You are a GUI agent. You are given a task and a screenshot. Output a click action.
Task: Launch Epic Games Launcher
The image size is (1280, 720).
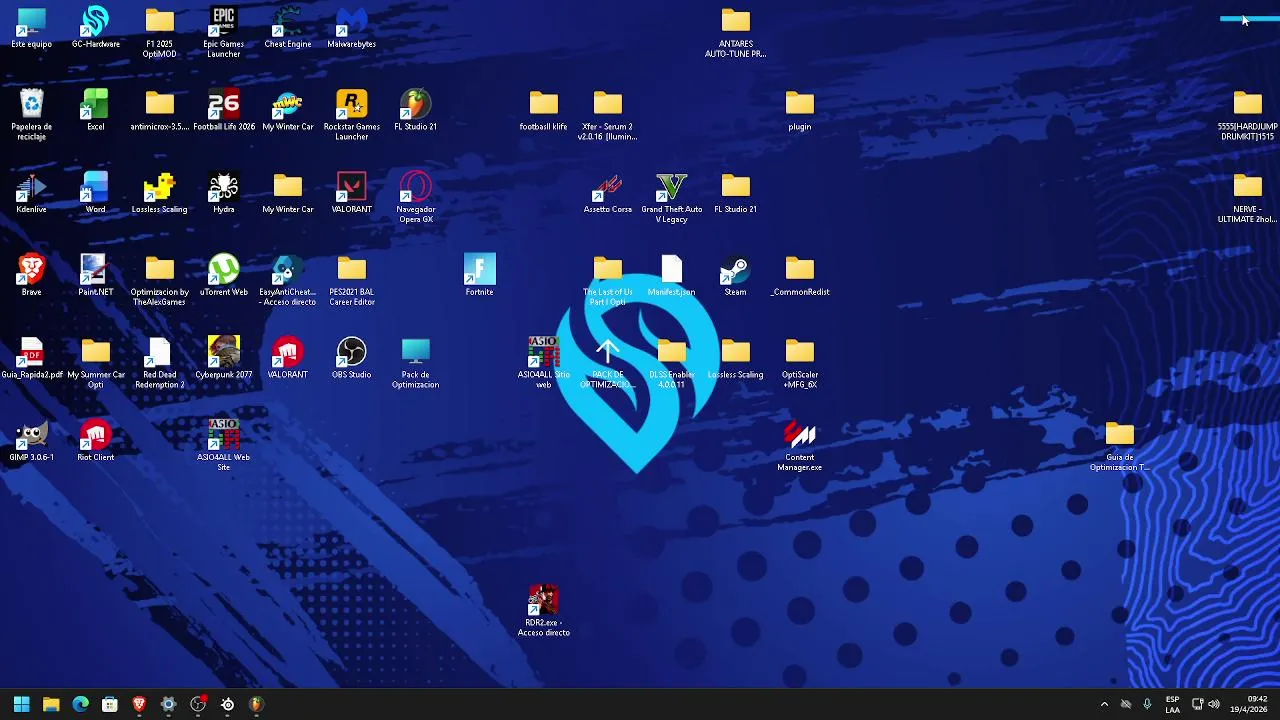point(223,32)
